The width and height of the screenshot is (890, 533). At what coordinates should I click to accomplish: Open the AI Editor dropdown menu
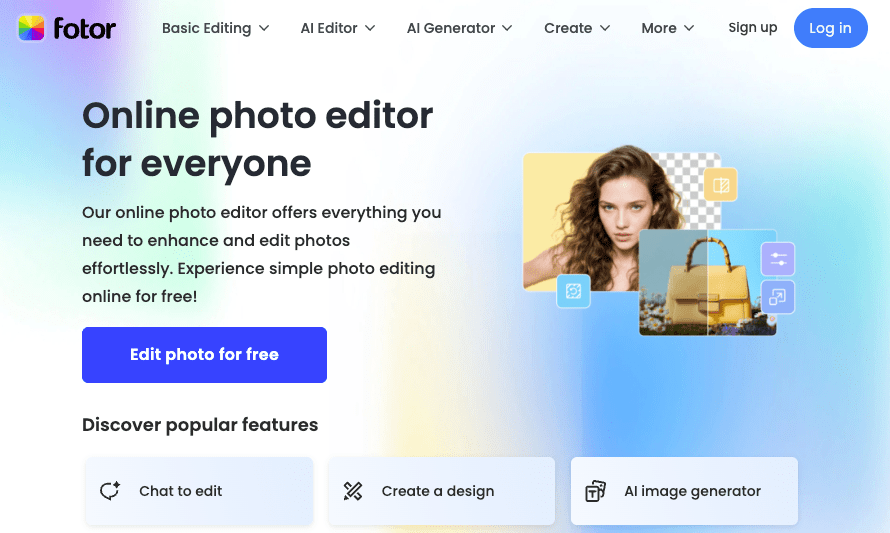click(x=337, y=28)
